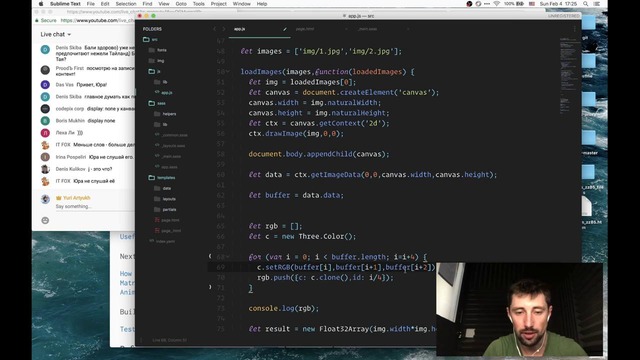Open the tab bar options three-dot menu
The height and width of the screenshot is (360, 640).
click(575, 29)
